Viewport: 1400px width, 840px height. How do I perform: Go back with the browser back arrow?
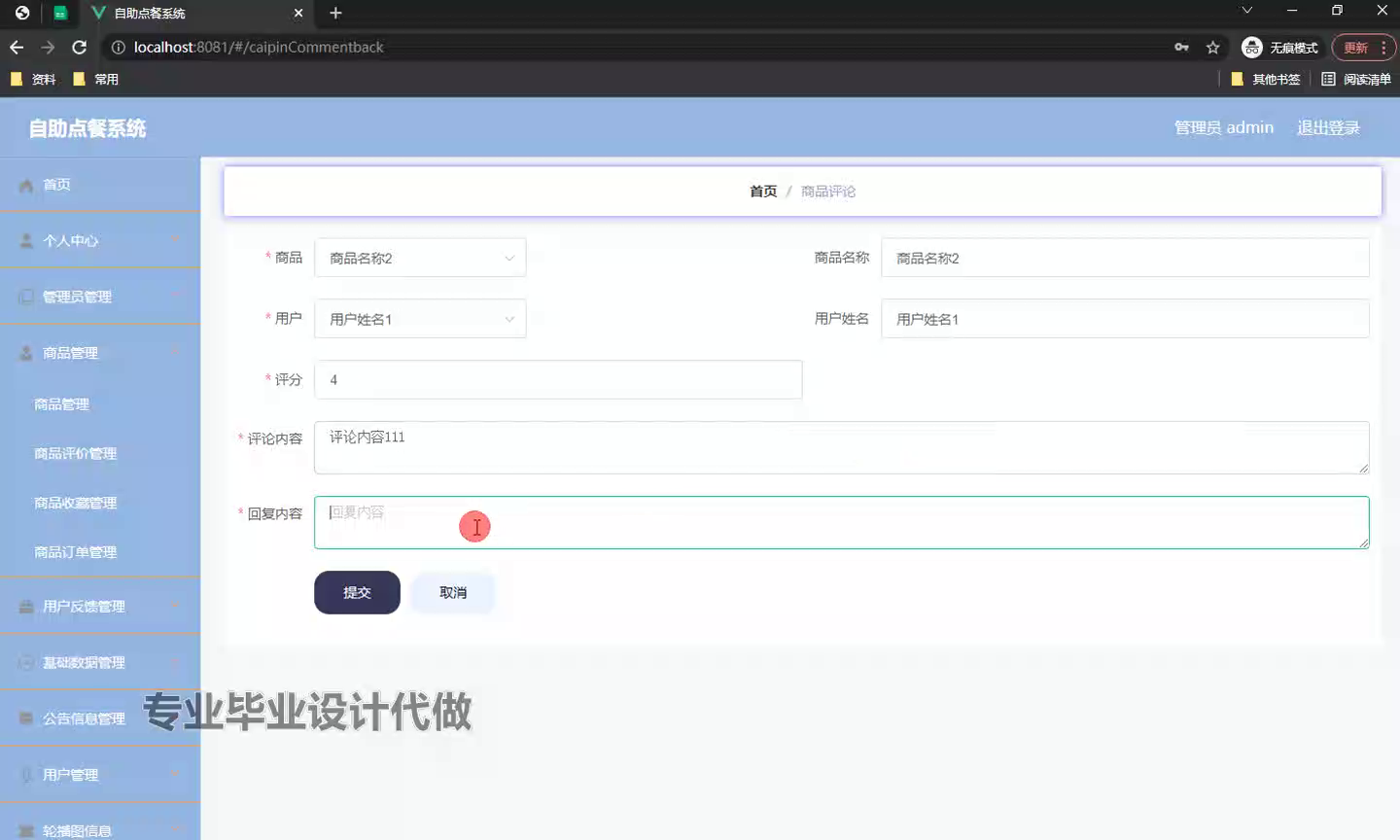[17, 47]
